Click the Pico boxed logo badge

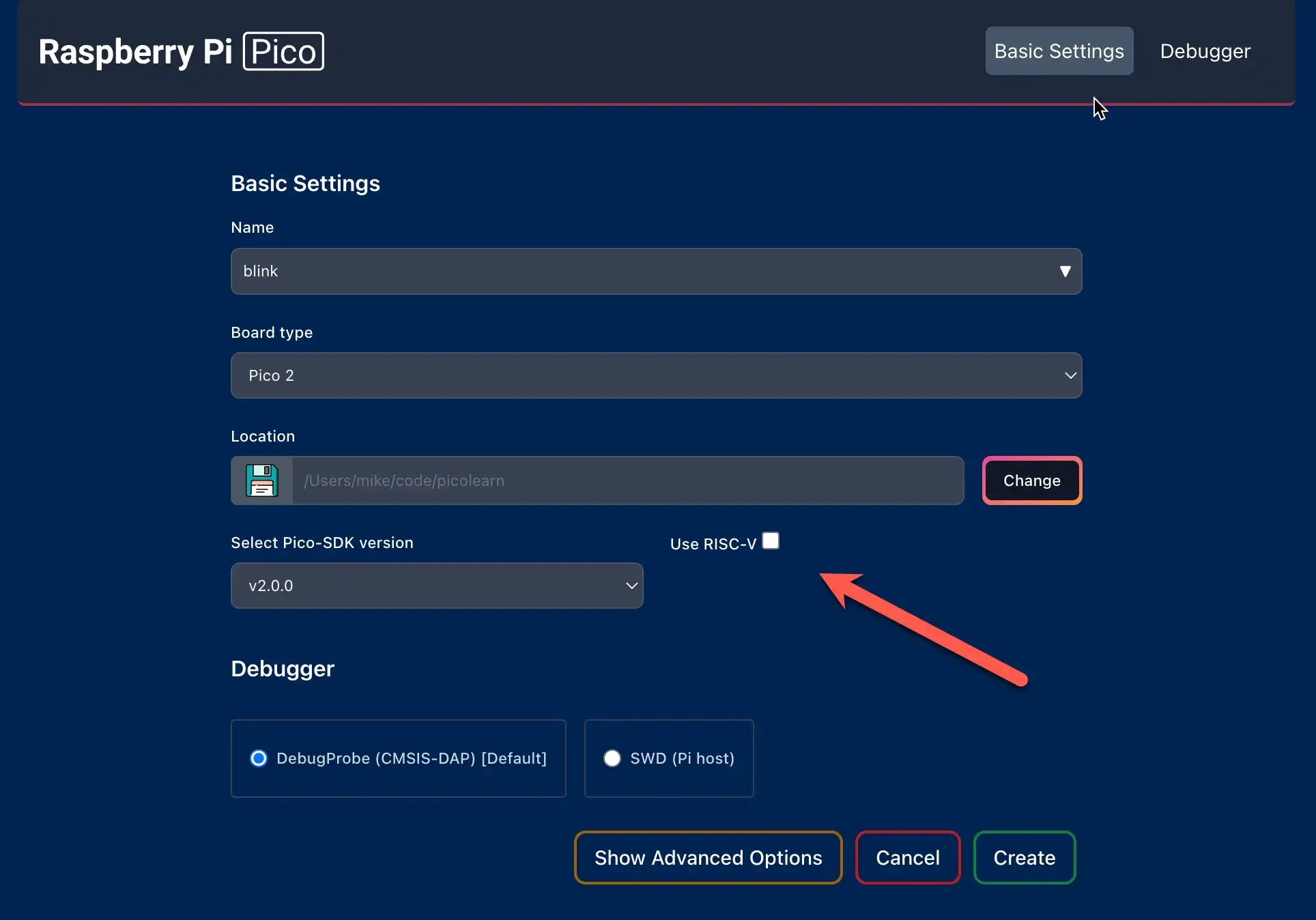coord(283,52)
